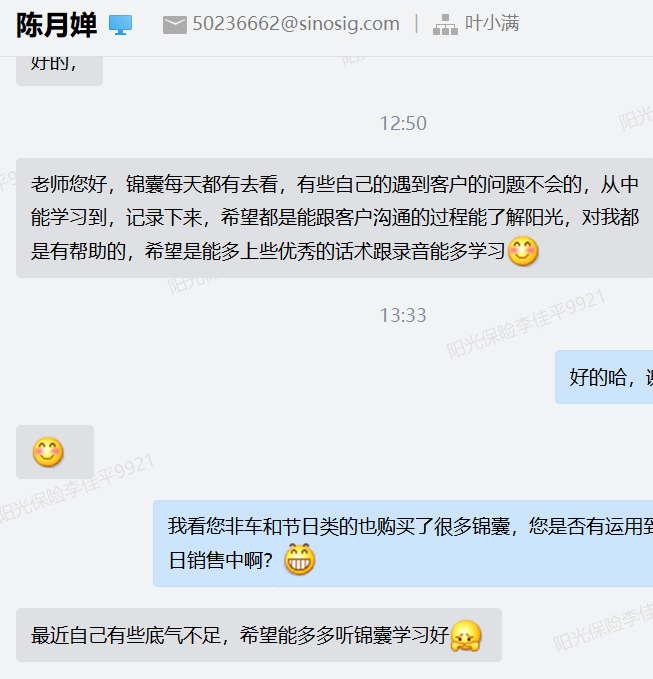Open the organization hierarchy icon
The image size is (653, 679).
click(445, 25)
